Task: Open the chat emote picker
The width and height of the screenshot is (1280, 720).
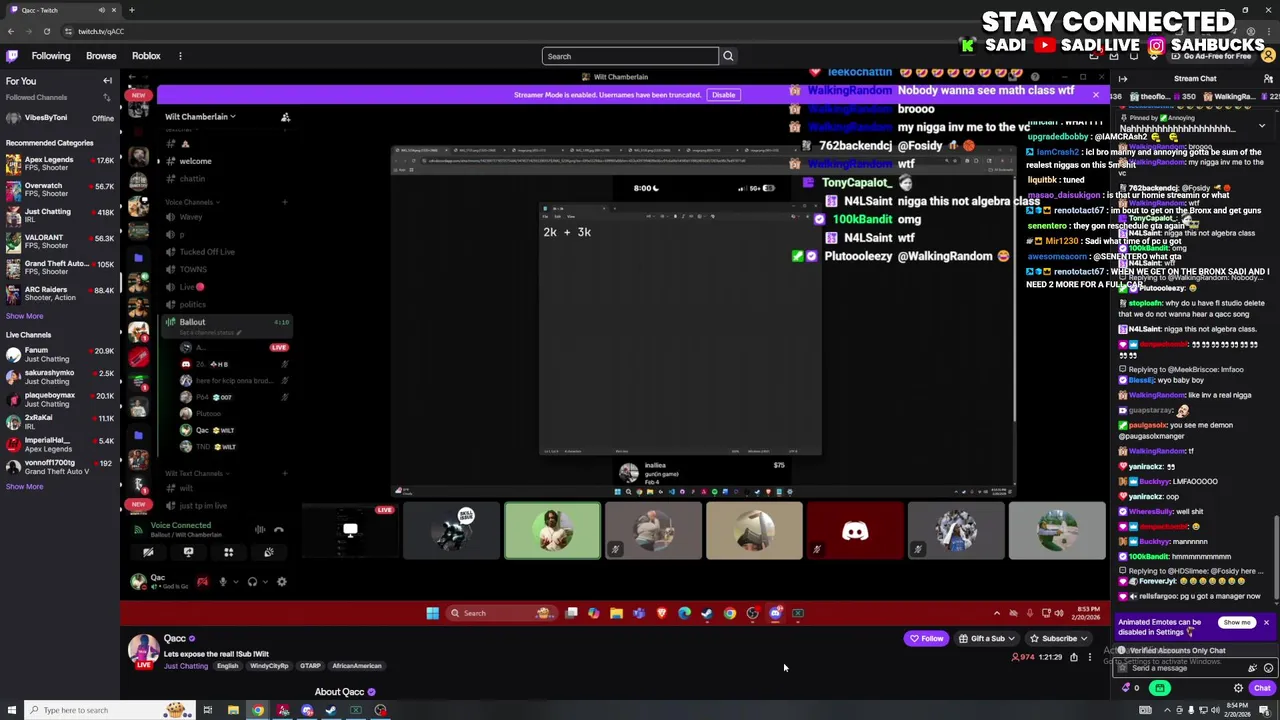Action: click(1267, 668)
